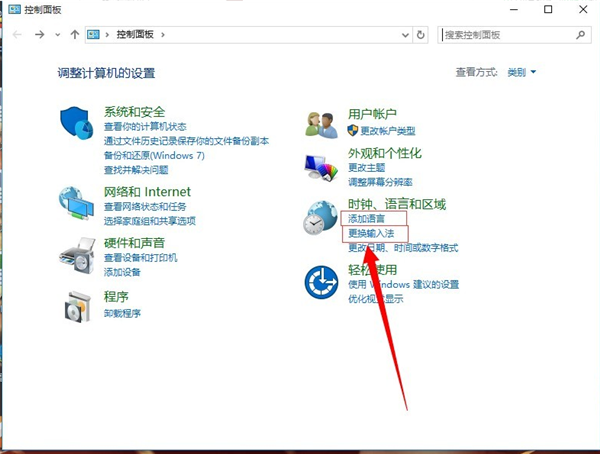Open the 外观和个性化 heading
Screen dimensions: 600x454
coord(385,153)
